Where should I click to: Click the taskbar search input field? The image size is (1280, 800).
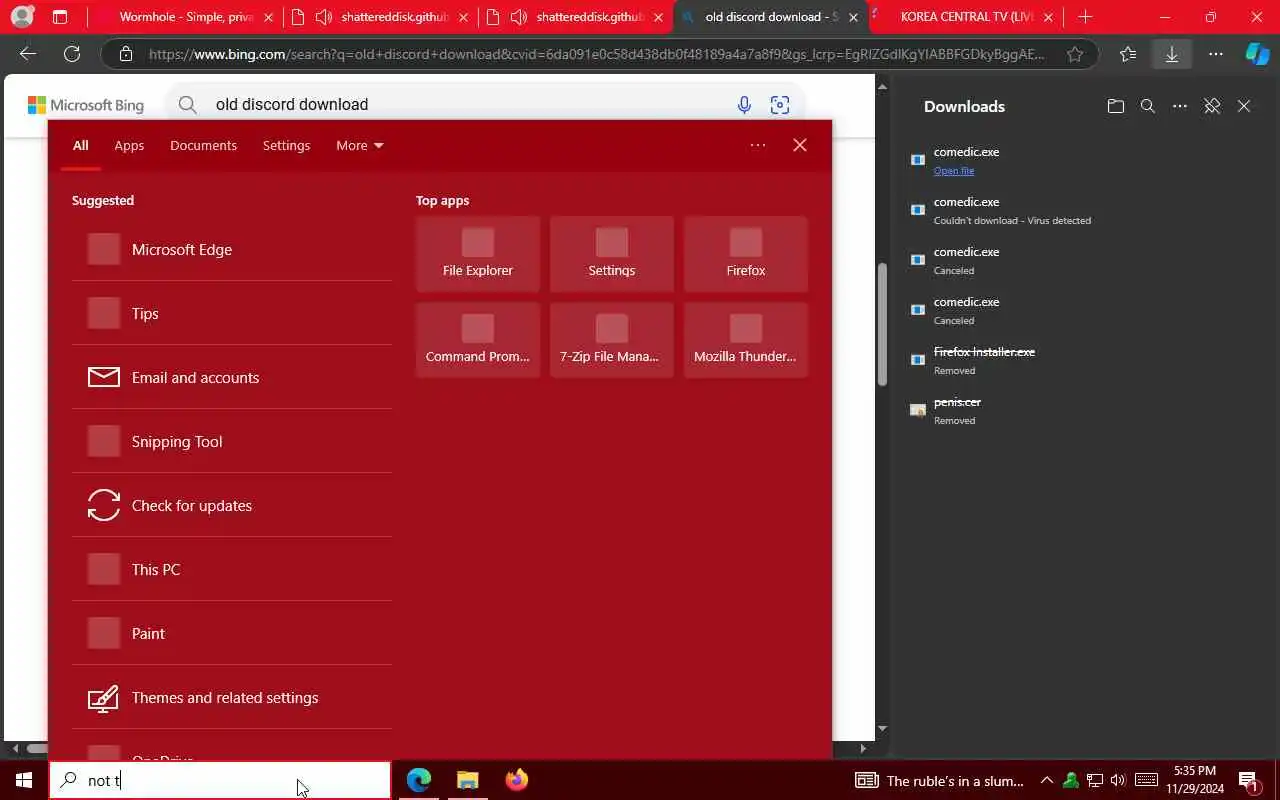tap(220, 780)
